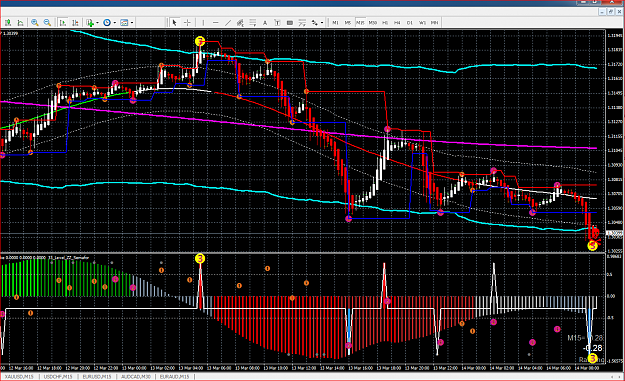Open the USDCHF,M15 chart tab
Screen dimensions: 625x381
pos(58,377)
